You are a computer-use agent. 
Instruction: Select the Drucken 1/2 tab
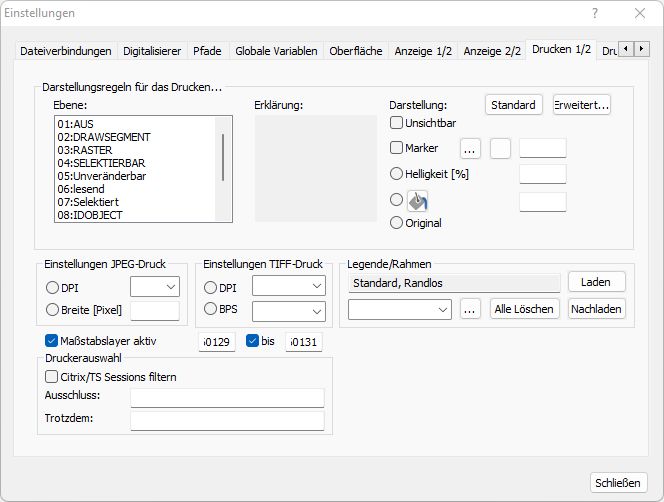tap(561, 50)
